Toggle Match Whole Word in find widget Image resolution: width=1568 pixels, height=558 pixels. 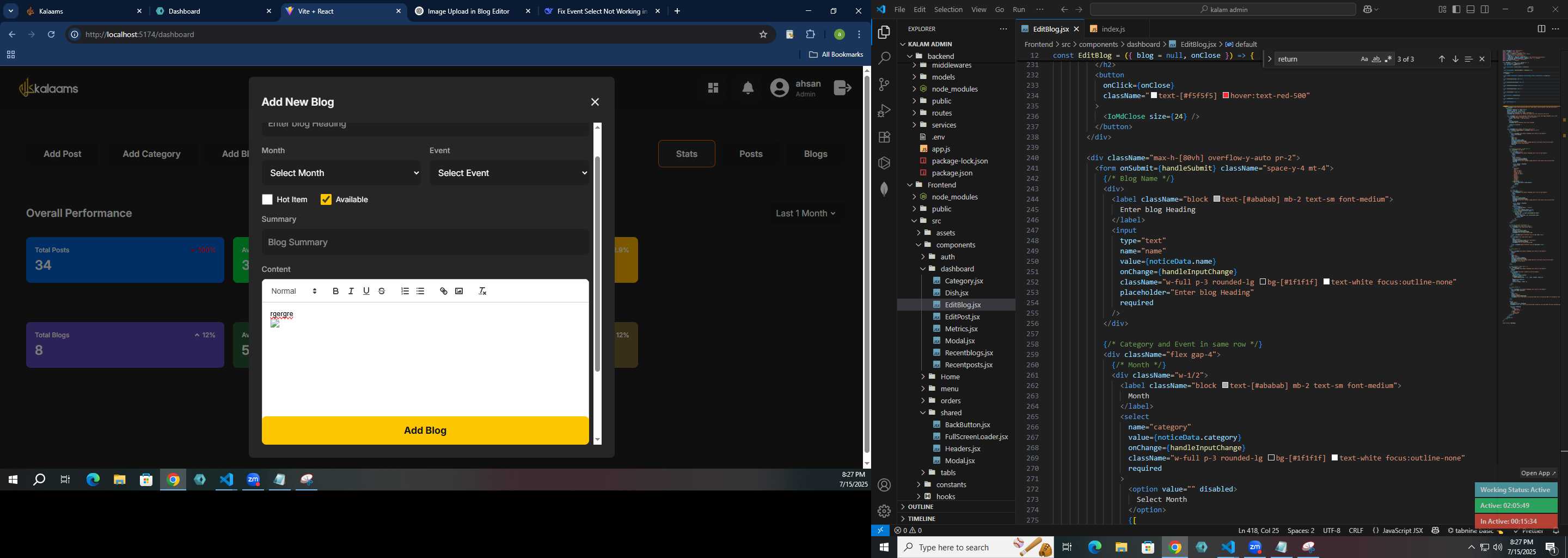(x=1376, y=59)
